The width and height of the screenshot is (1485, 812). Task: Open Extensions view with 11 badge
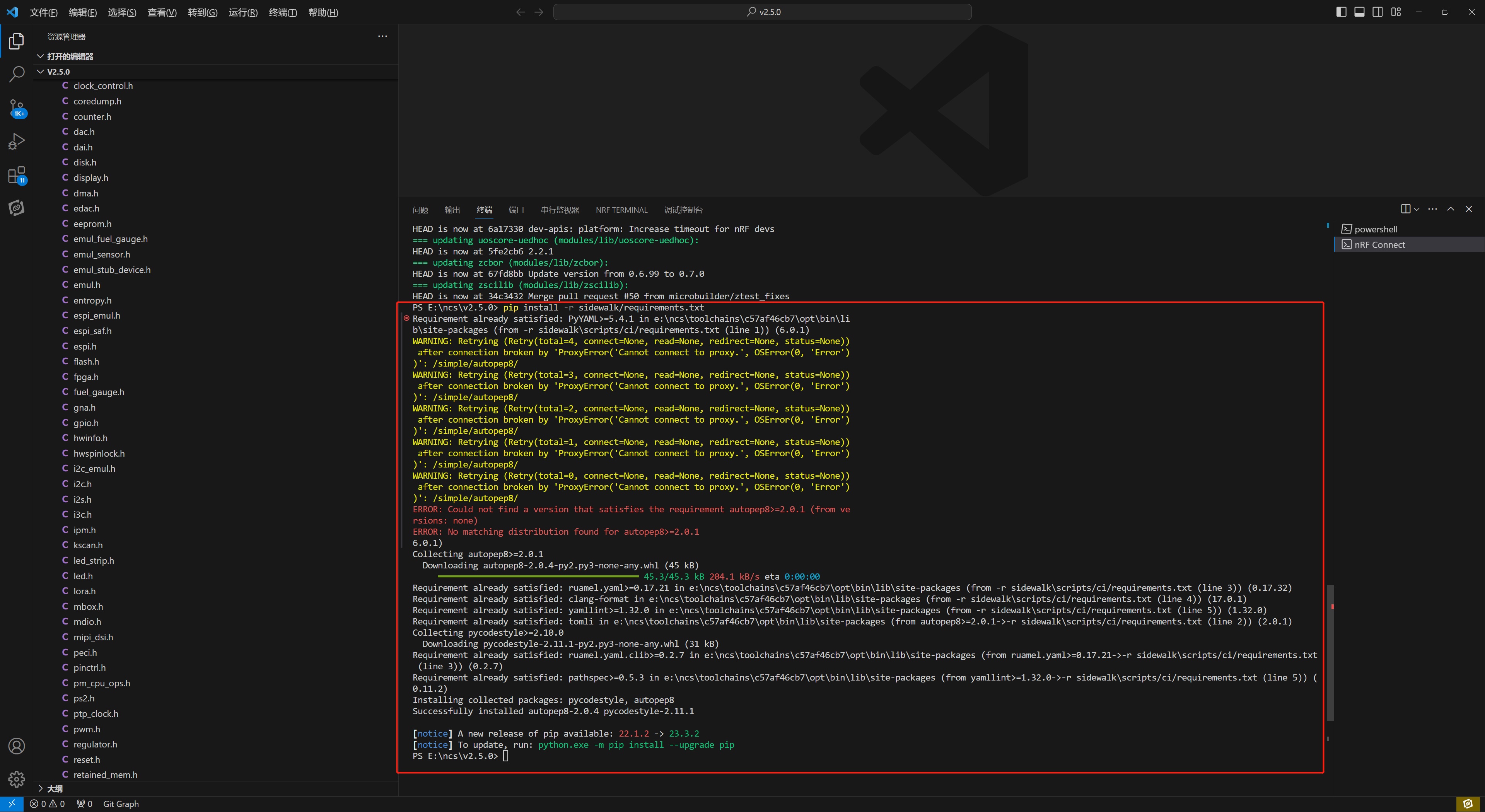pos(16,175)
